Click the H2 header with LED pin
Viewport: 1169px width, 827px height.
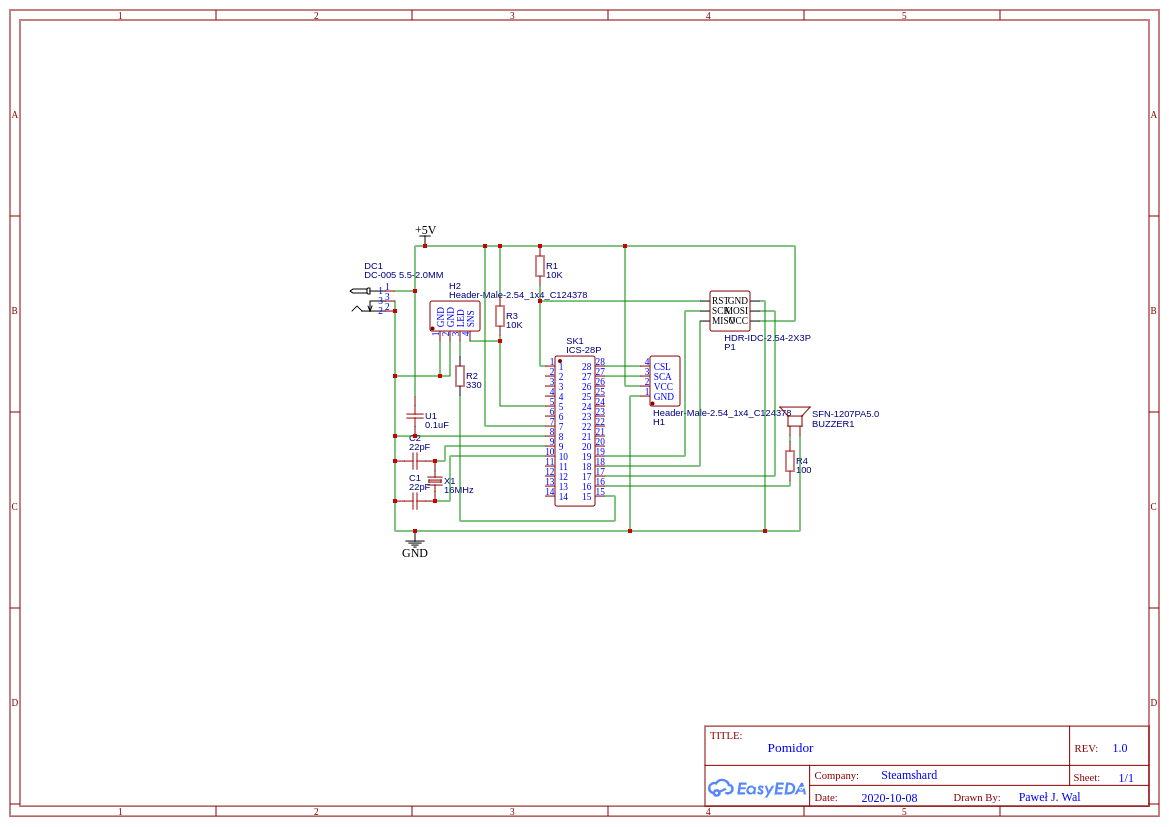click(x=455, y=316)
